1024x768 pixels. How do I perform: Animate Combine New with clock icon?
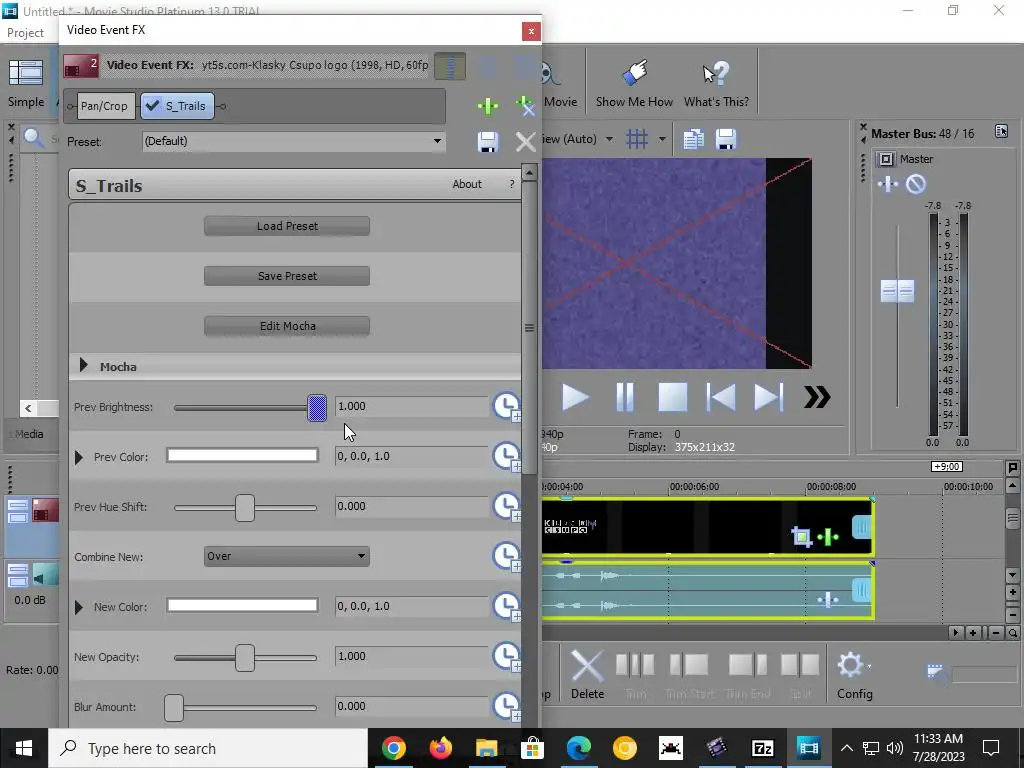pyautogui.click(x=506, y=556)
